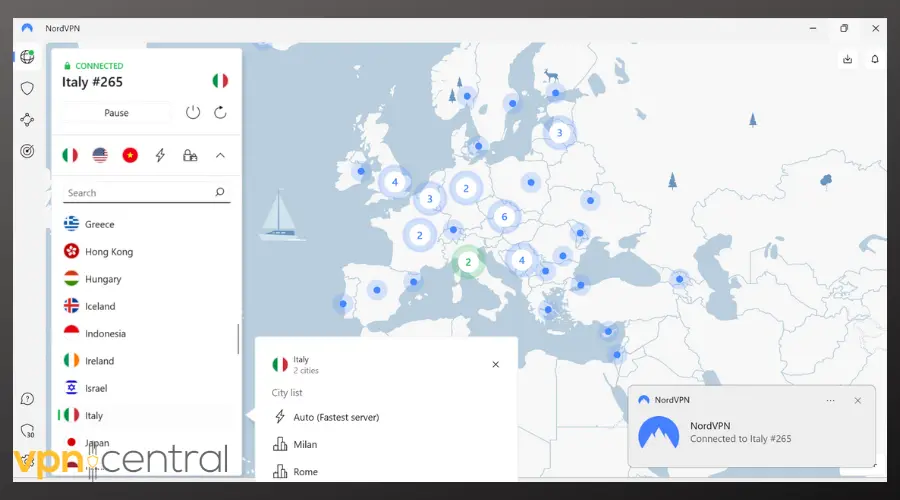Click the France cluster marked 2
This screenshot has width=900, height=500.
(x=420, y=235)
